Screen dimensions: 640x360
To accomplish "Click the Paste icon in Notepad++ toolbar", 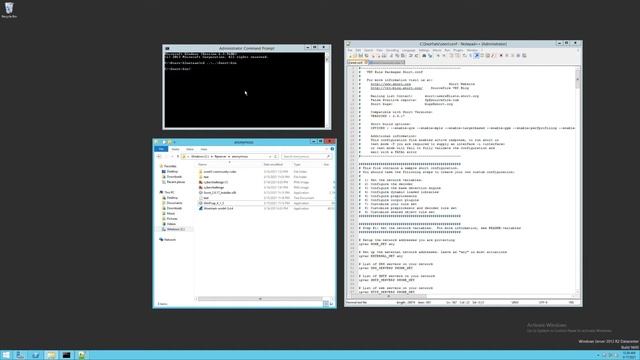I will tap(403, 56).
